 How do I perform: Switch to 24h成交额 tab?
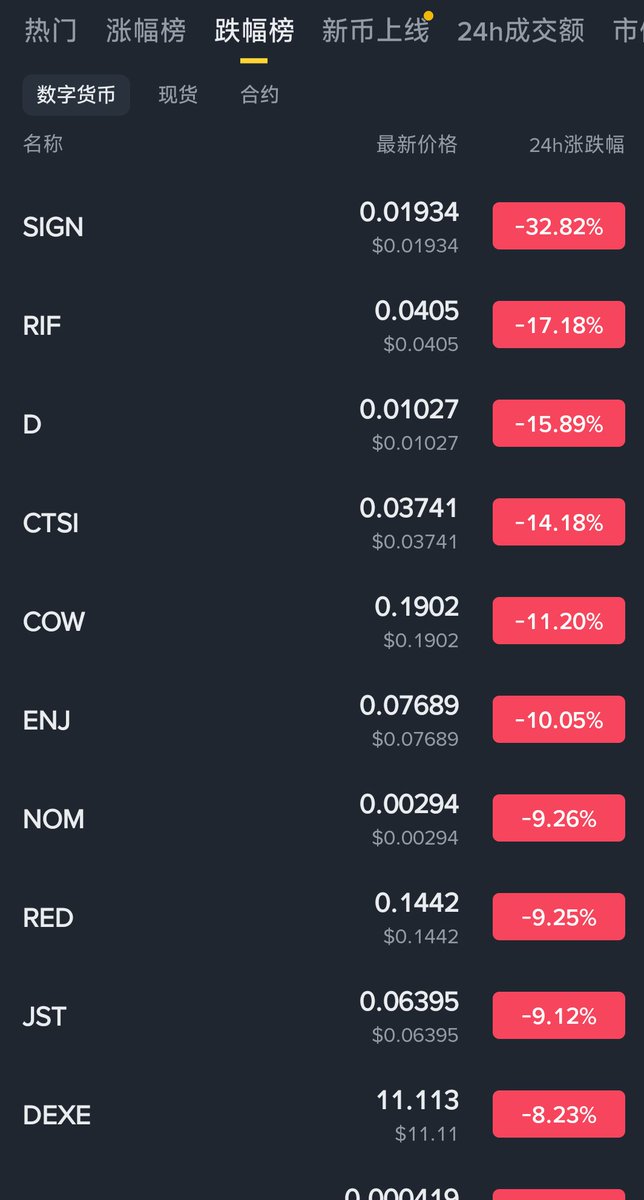520,30
